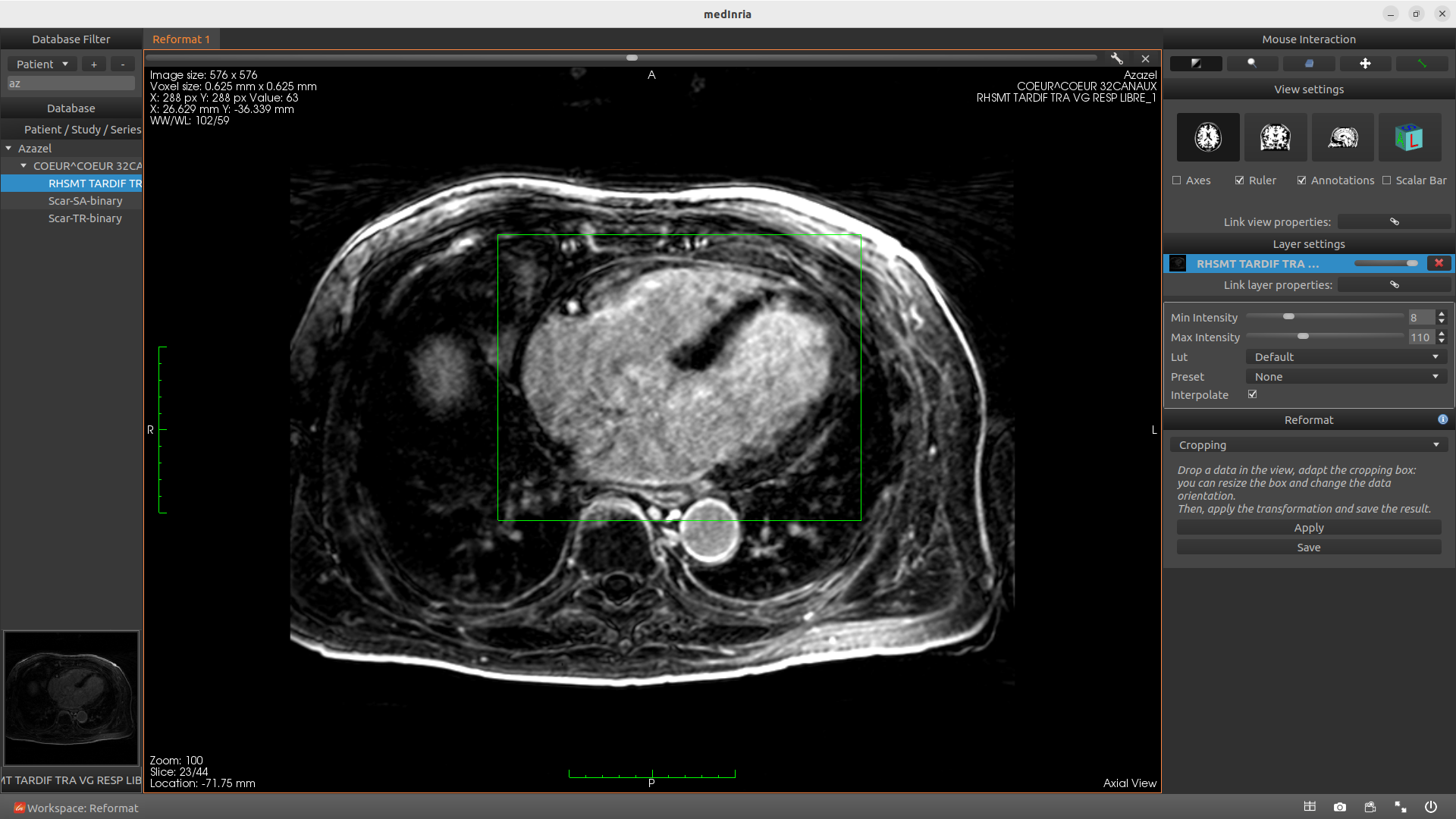
Task: Click the Min Intensity value field
Action: tap(1422, 318)
